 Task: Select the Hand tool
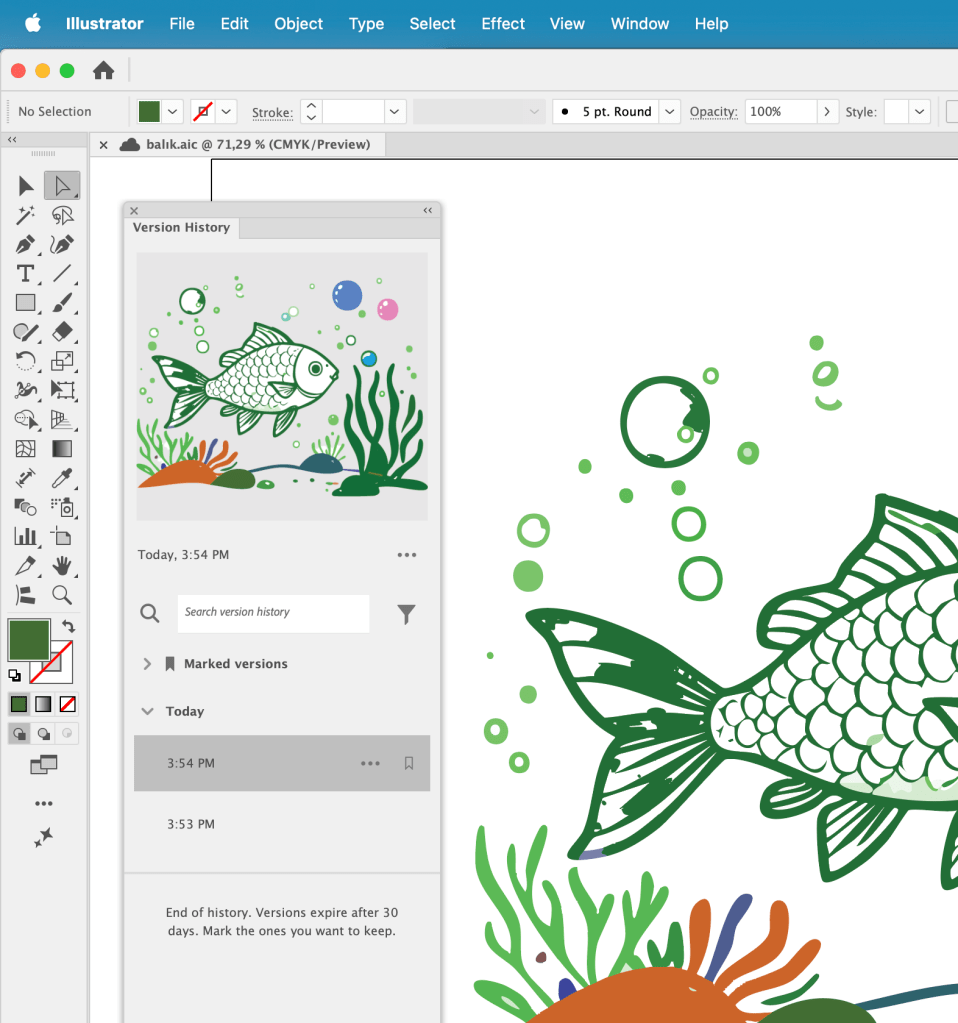coord(62,566)
